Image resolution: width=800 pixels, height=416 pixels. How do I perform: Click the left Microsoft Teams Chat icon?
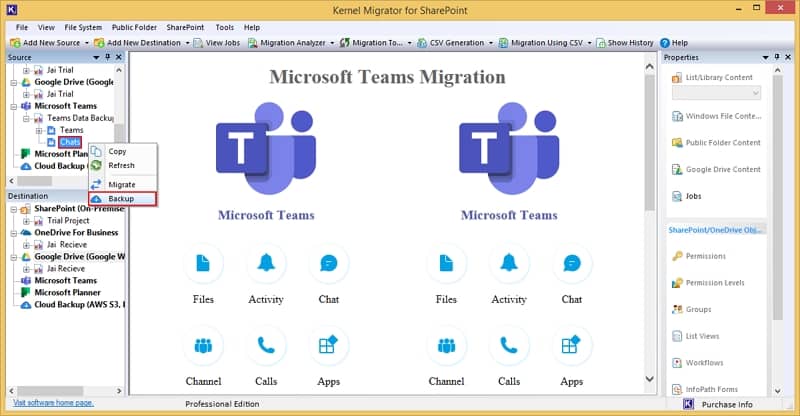[329, 263]
